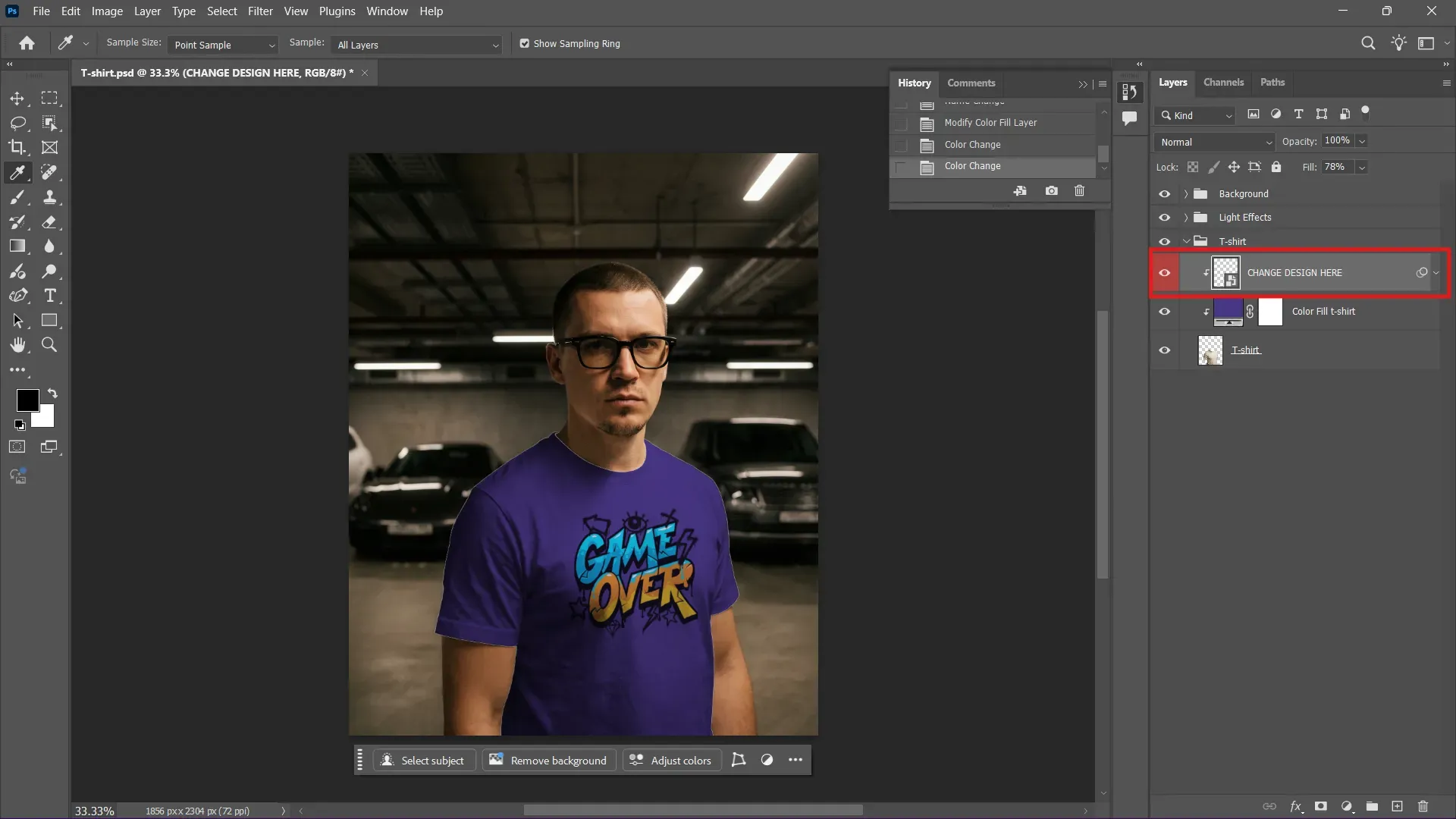The height and width of the screenshot is (819, 1456).
Task: Toggle visibility of the Background group
Action: pos(1165,193)
